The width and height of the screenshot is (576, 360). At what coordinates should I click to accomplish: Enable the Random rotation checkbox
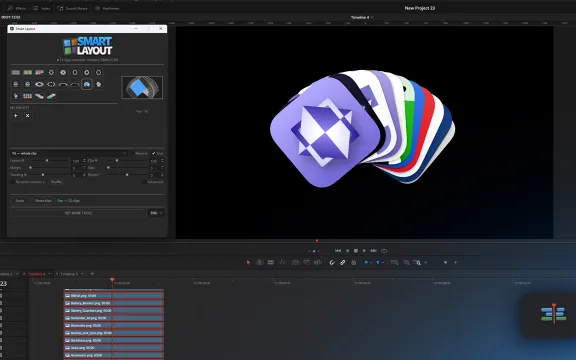pyautogui.click(x=12, y=182)
